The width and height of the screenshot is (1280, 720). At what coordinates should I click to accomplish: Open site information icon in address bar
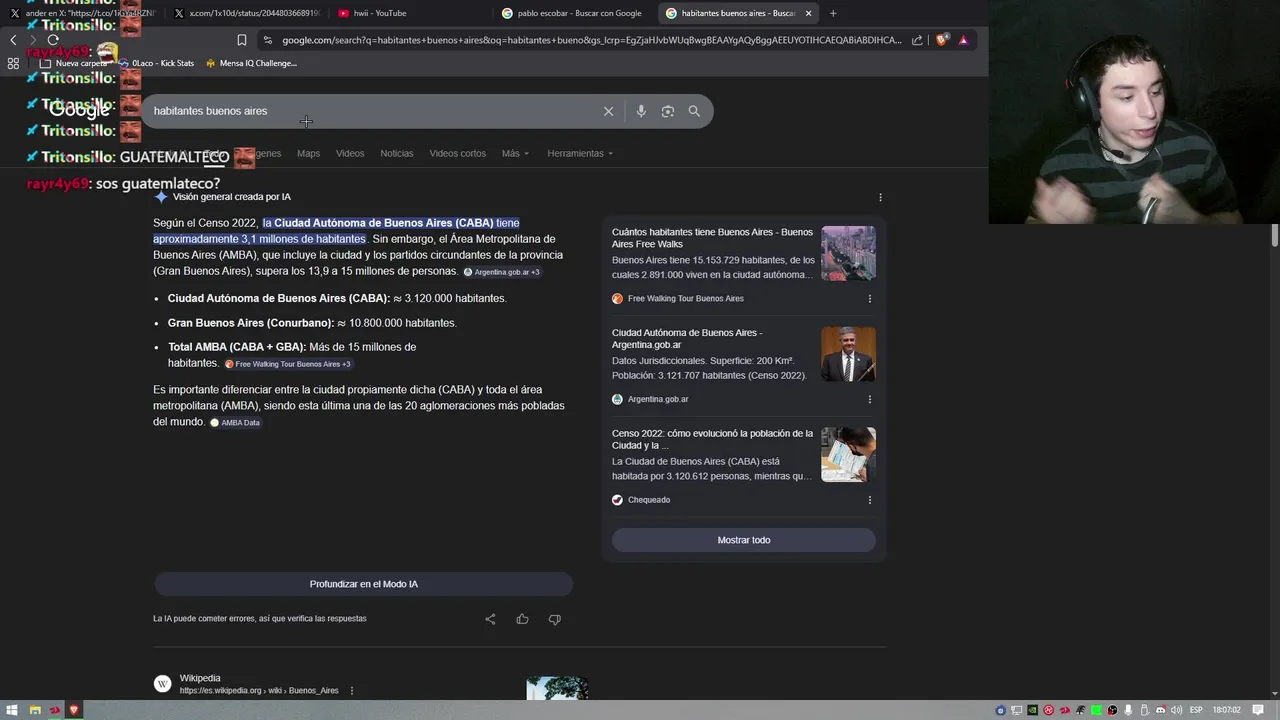267,40
